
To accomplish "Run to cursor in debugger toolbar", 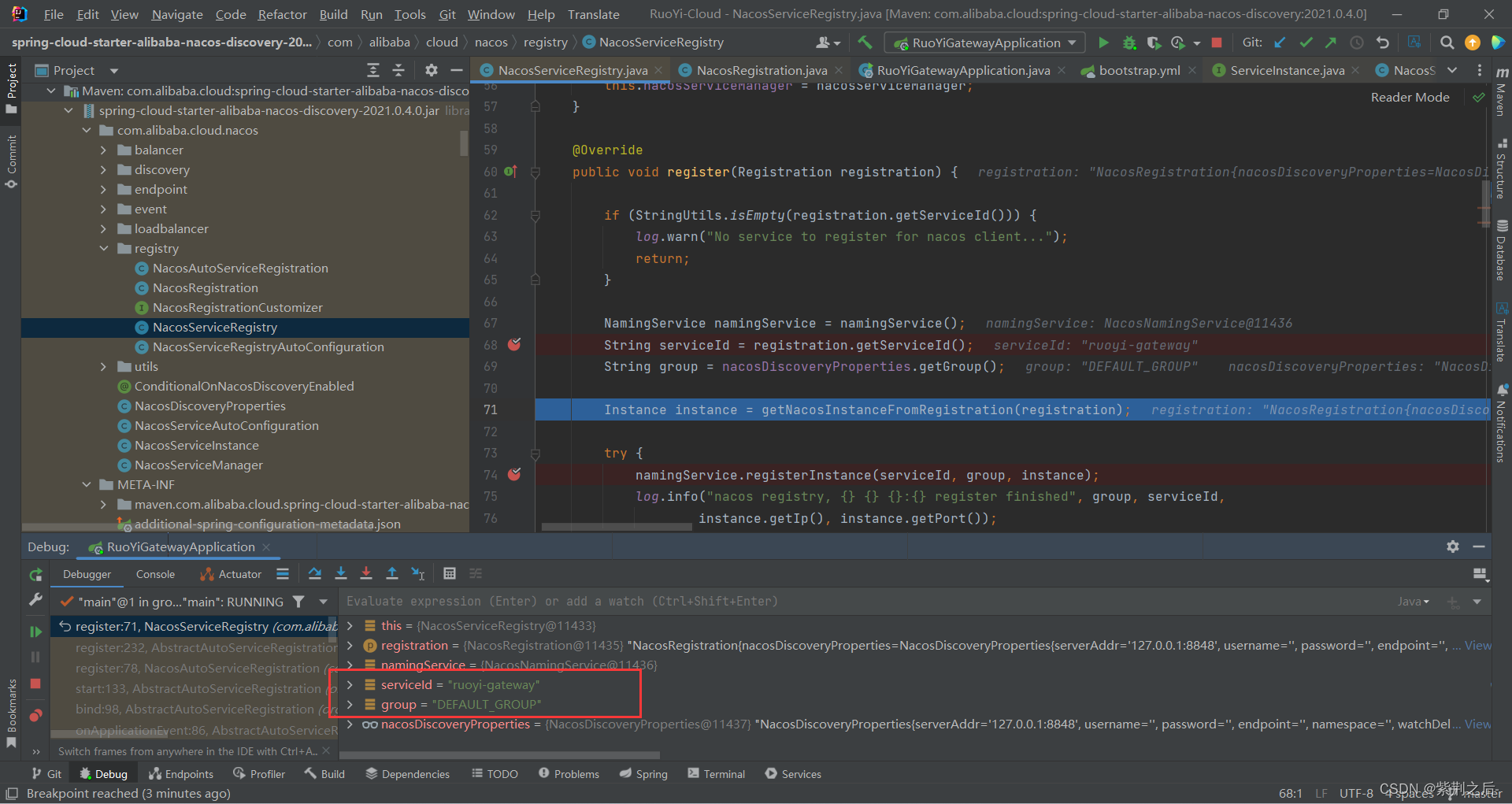I will (418, 573).
